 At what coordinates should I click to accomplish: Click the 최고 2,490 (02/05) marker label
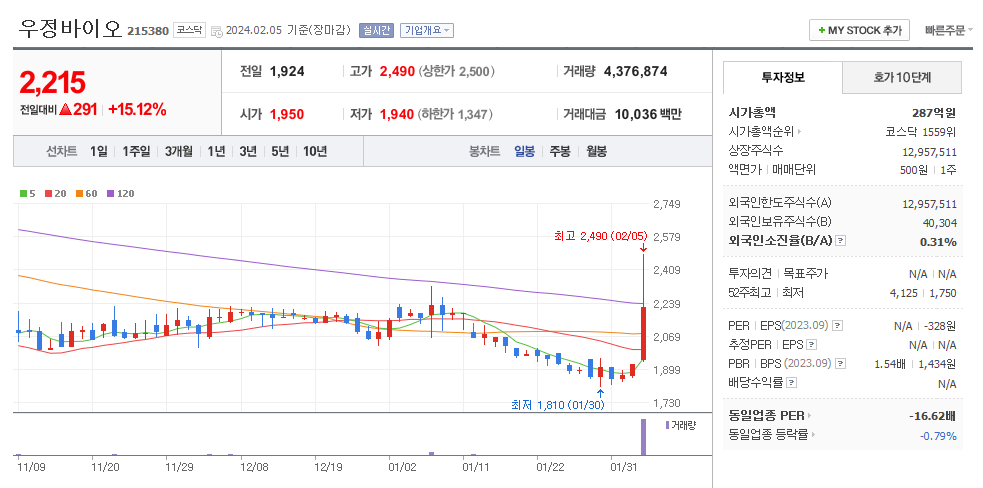point(600,236)
